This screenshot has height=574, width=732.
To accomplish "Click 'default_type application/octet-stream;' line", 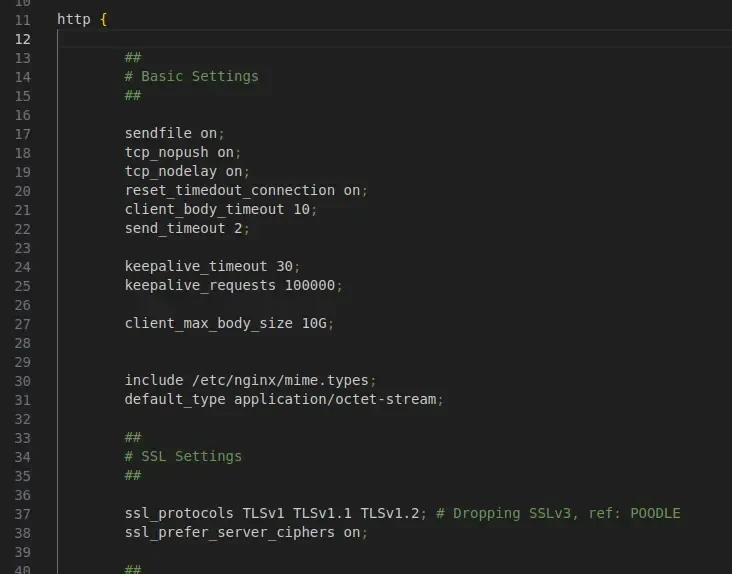I will [x=284, y=400].
